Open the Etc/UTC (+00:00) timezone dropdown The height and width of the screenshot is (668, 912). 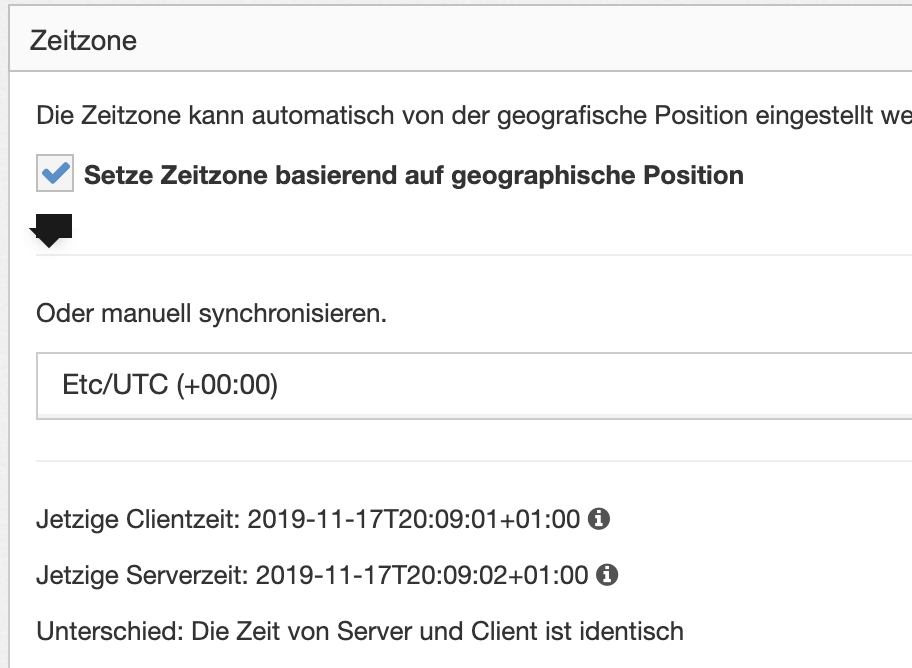tap(474, 385)
